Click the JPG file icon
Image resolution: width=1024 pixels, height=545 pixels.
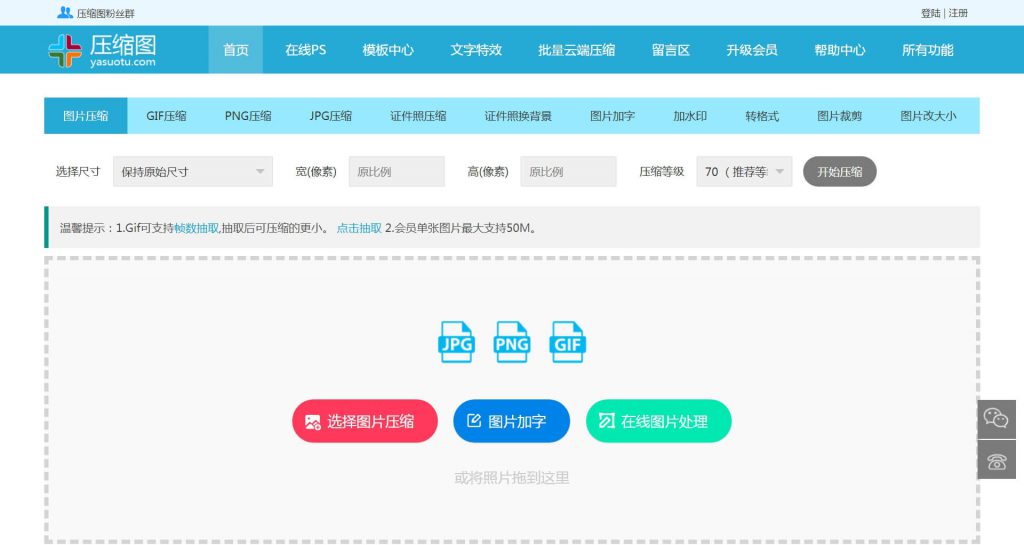[x=456, y=342]
